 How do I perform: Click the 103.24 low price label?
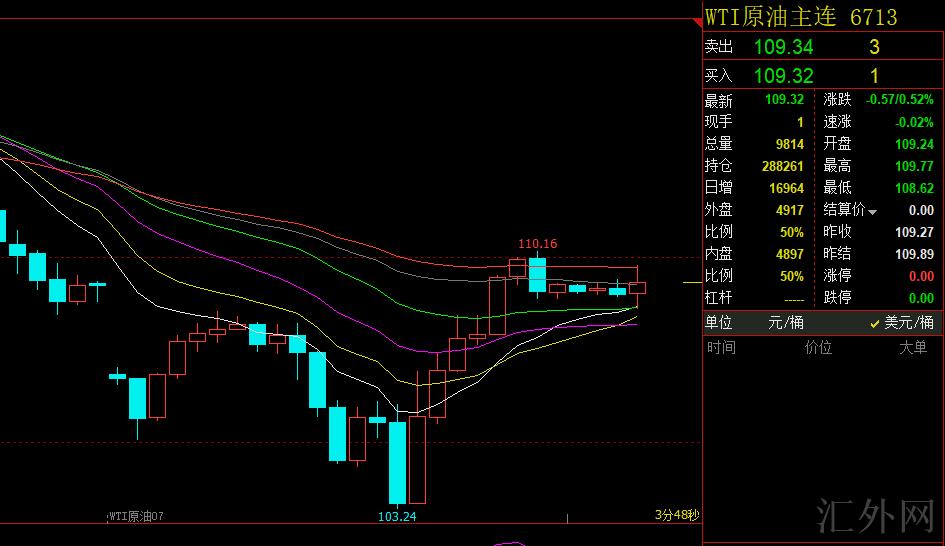tap(397, 516)
